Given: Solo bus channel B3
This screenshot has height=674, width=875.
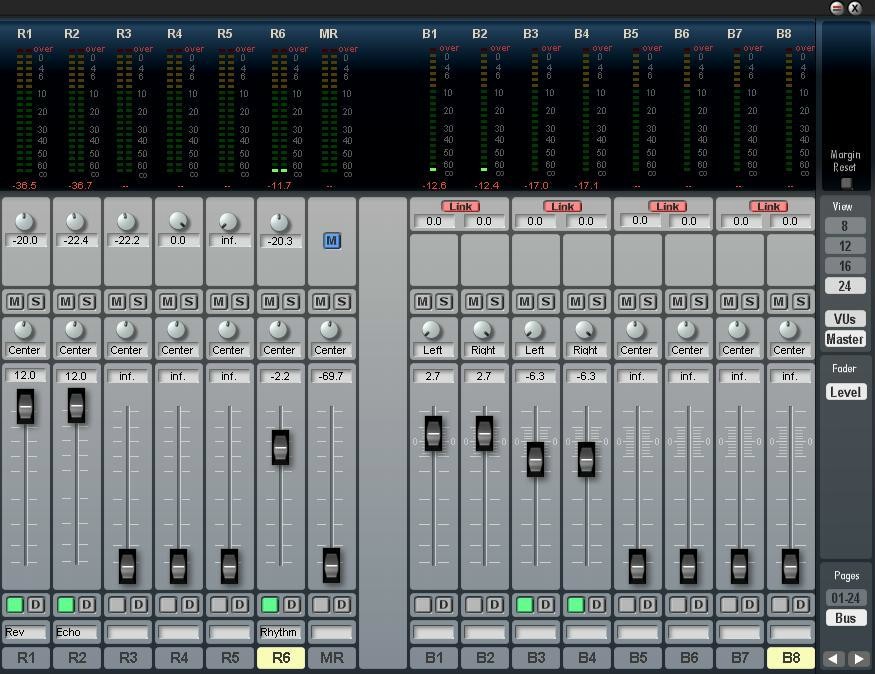Looking at the screenshot, I should click(546, 301).
